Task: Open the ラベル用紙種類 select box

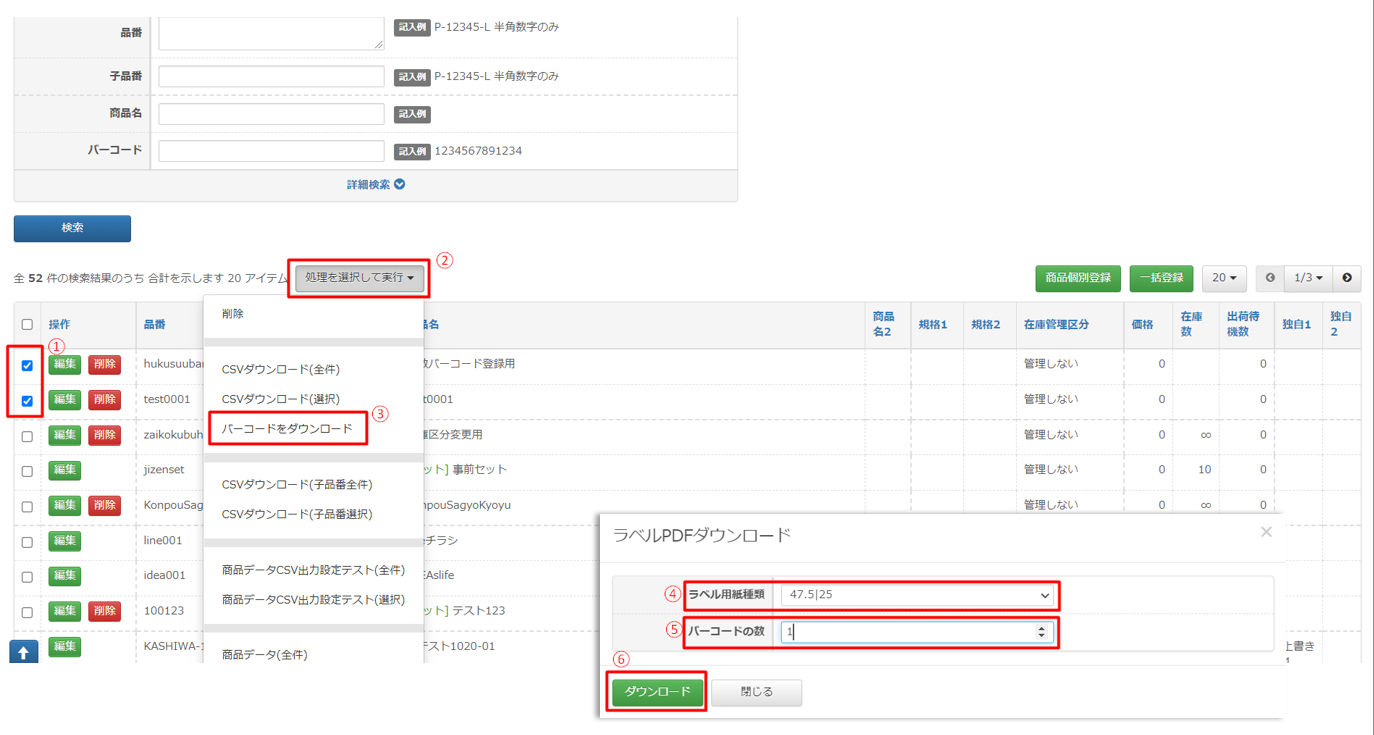Action: coord(915,595)
